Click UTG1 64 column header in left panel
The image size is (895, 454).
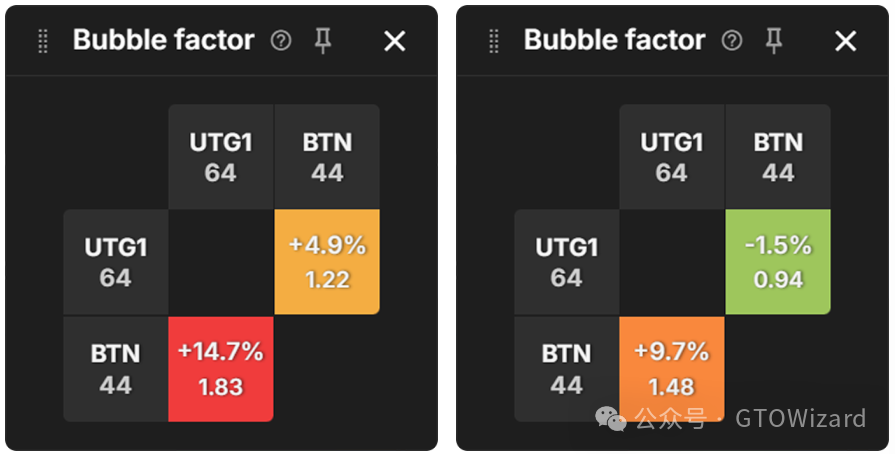tap(220, 157)
